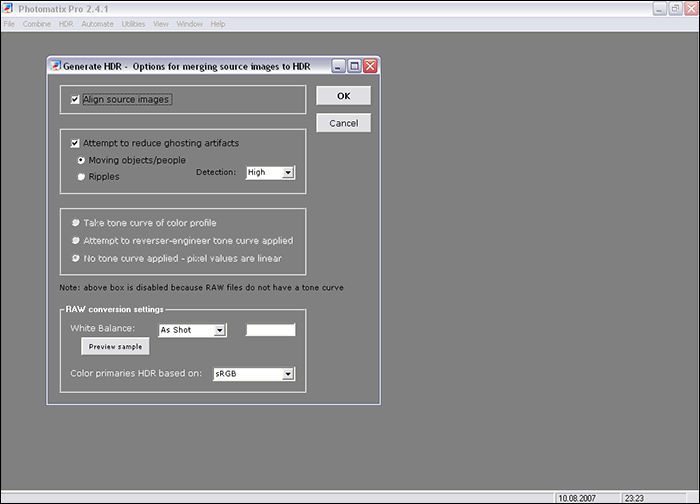Click the 23:23 time in status bar
The width and height of the screenshot is (700, 504).
click(634, 498)
